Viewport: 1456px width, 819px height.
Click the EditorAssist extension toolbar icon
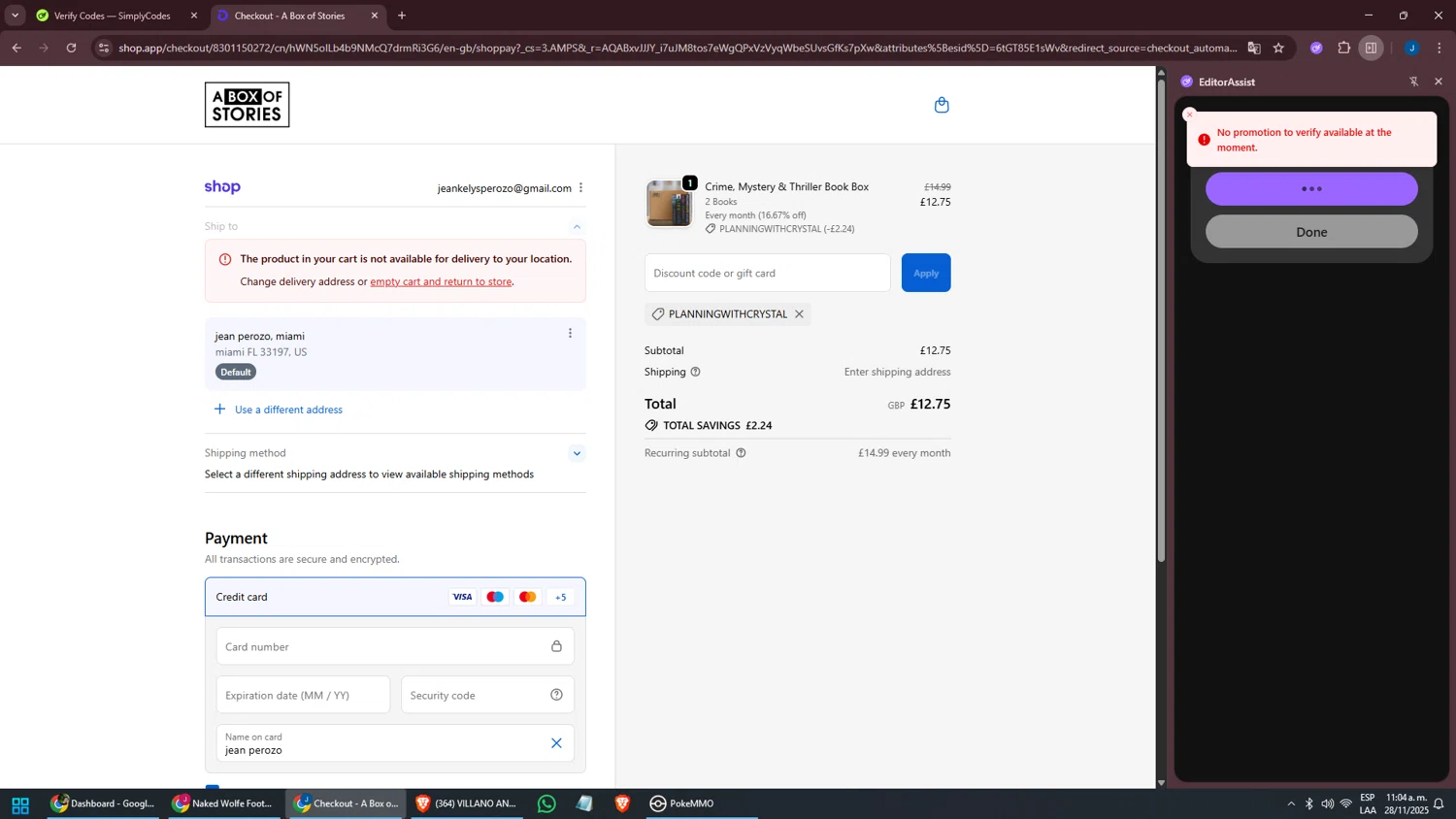(x=1316, y=48)
